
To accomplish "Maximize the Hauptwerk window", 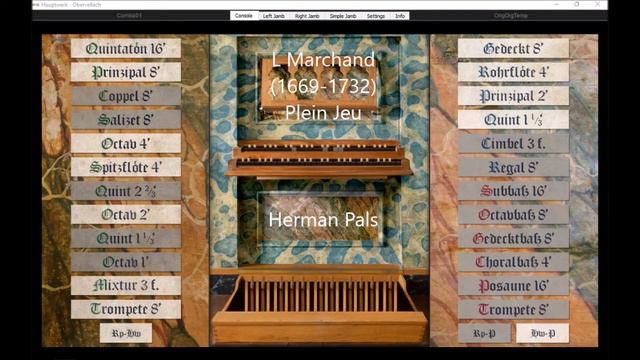I will pos(577,4).
